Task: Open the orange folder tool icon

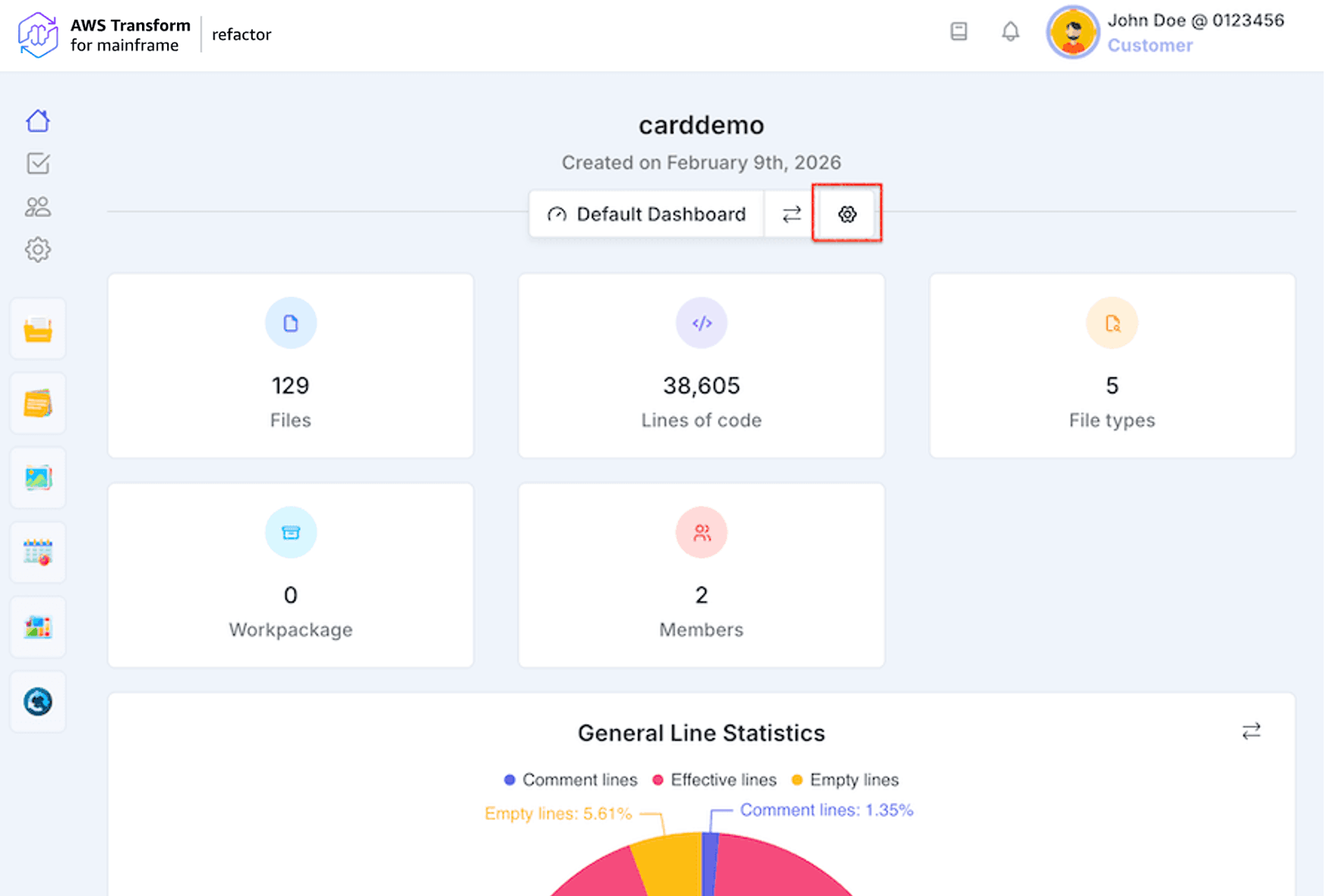Action: click(x=38, y=330)
